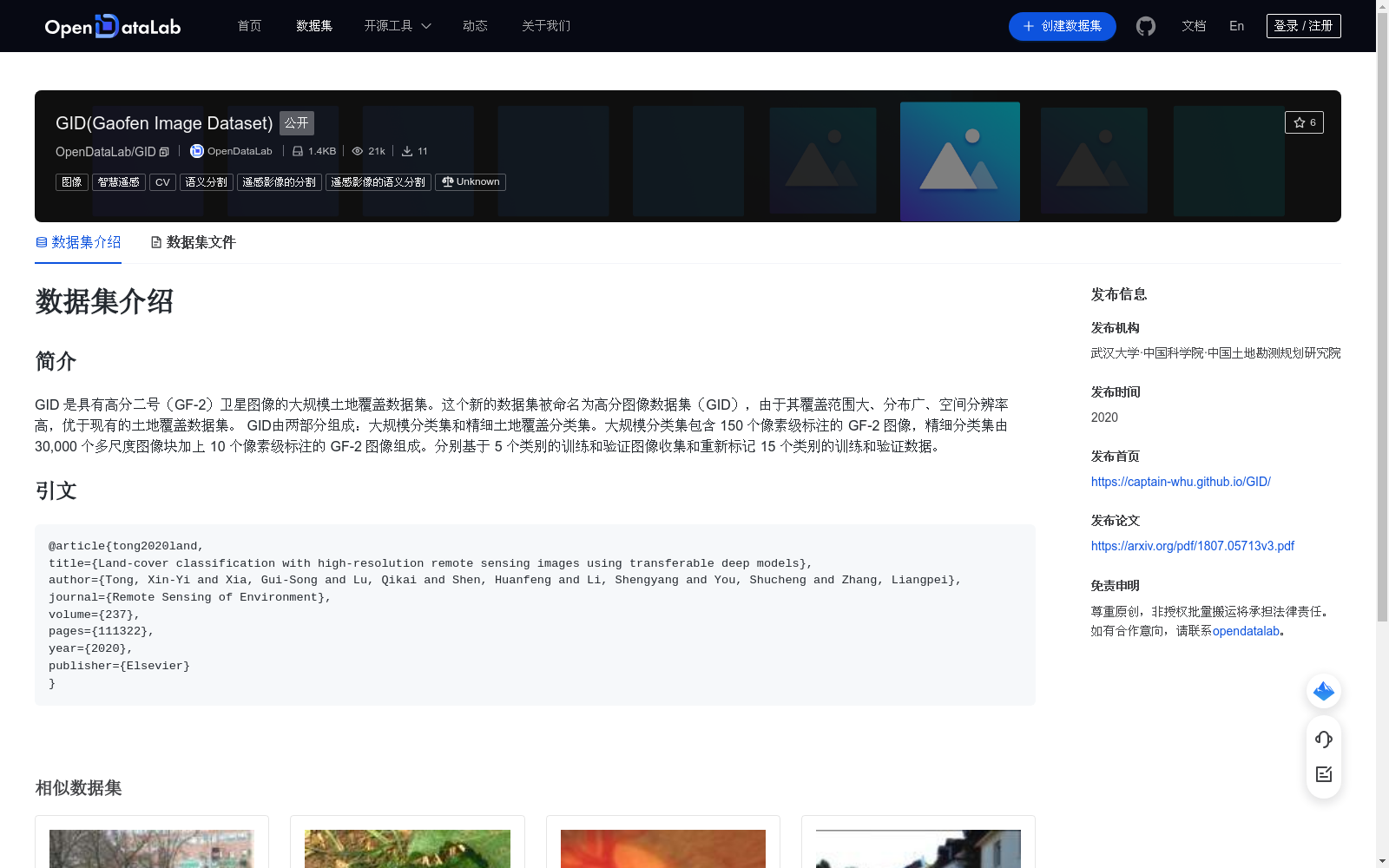Image resolution: width=1389 pixels, height=868 pixels.
Task: Open the arXiv paper PDF link
Action: pos(1192,546)
